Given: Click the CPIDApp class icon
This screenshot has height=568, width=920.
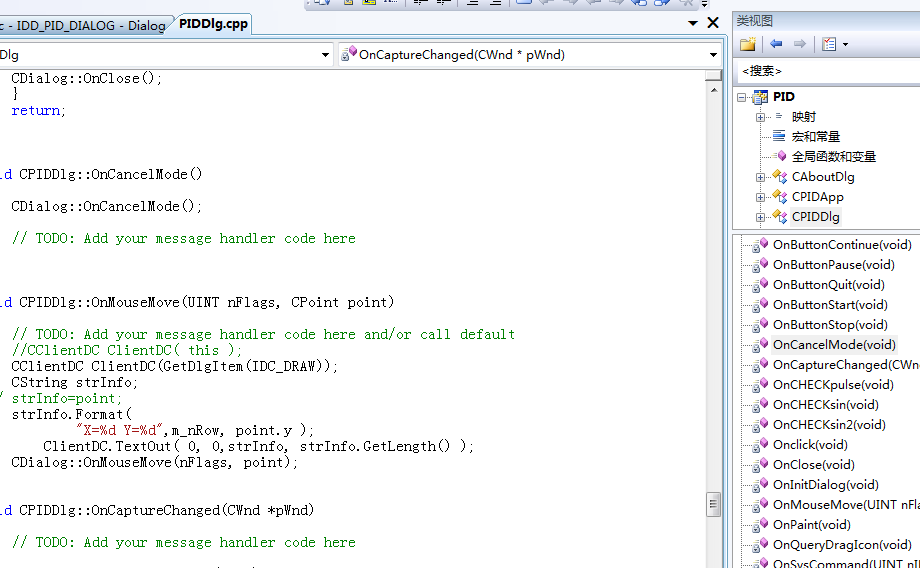Looking at the screenshot, I should (x=780, y=196).
